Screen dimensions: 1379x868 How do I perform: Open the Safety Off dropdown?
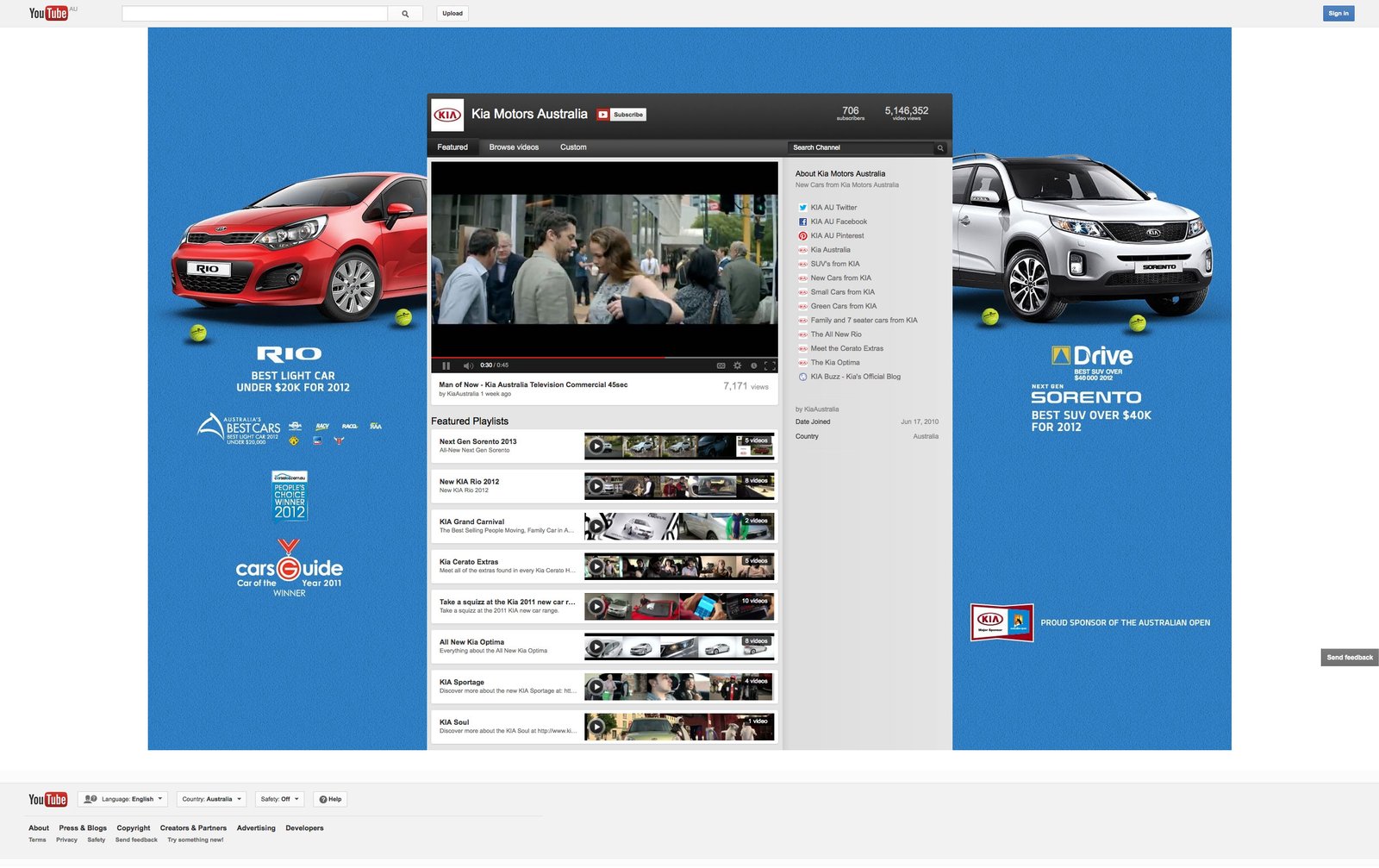[x=279, y=799]
